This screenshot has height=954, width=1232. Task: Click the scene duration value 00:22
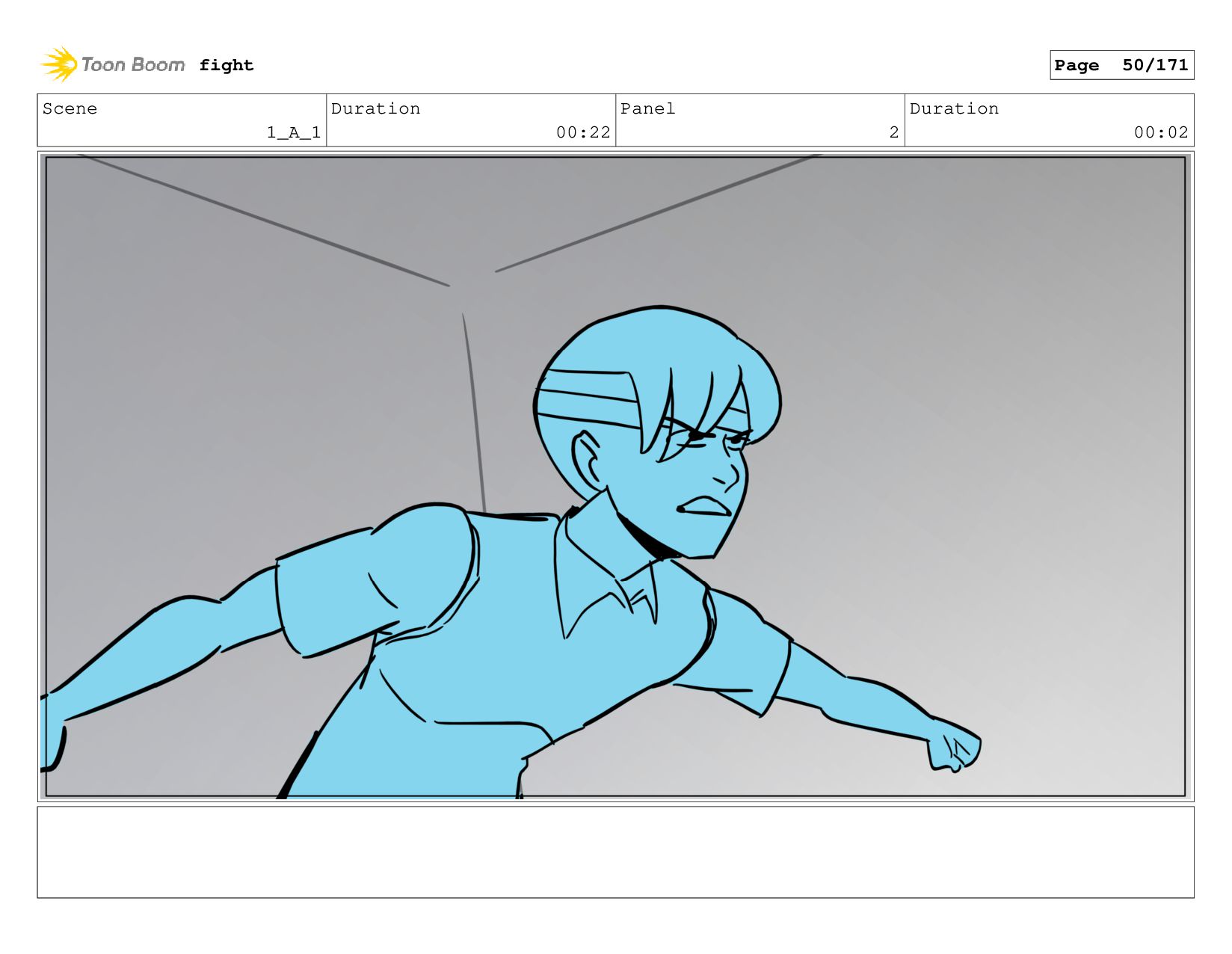tap(583, 132)
